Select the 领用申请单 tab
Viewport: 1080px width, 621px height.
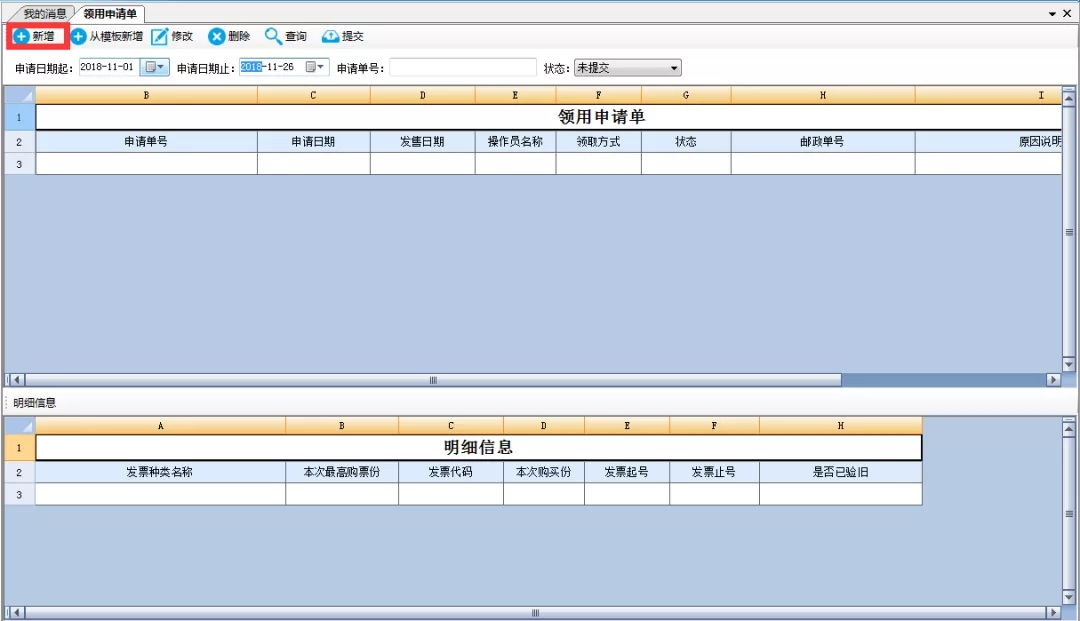(x=110, y=14)
